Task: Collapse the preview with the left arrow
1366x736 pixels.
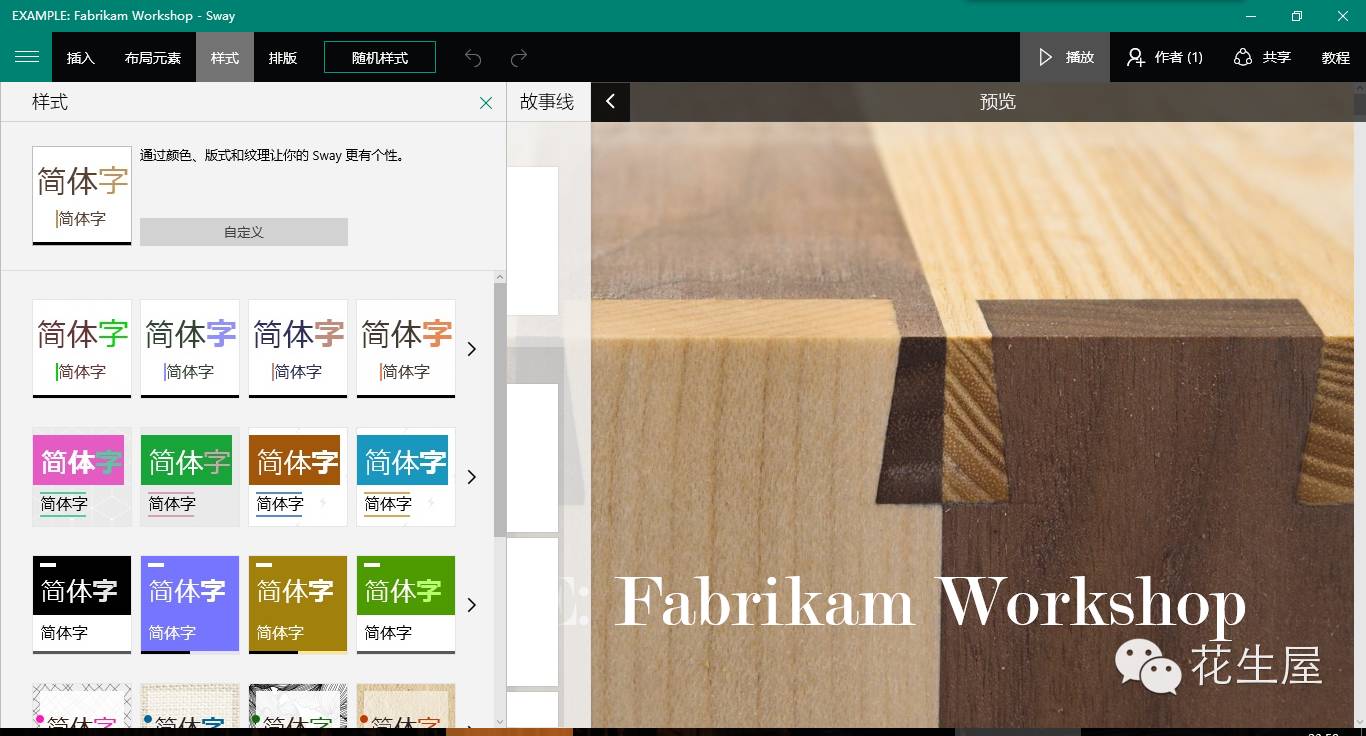Action: pyautogui.click(x=610, y=102)
